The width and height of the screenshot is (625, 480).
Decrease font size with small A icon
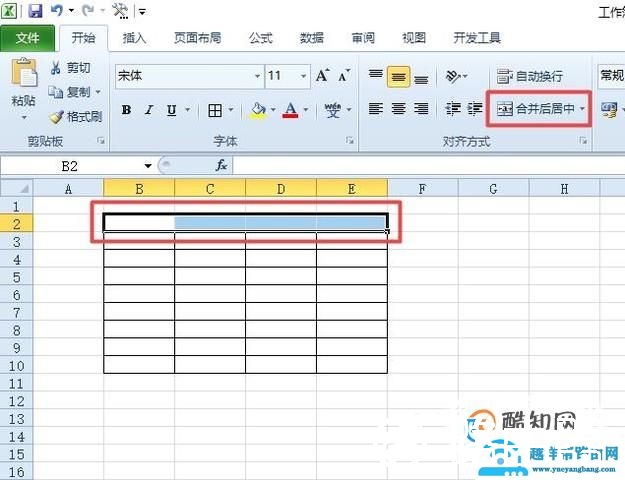click(x=344, y=75)
